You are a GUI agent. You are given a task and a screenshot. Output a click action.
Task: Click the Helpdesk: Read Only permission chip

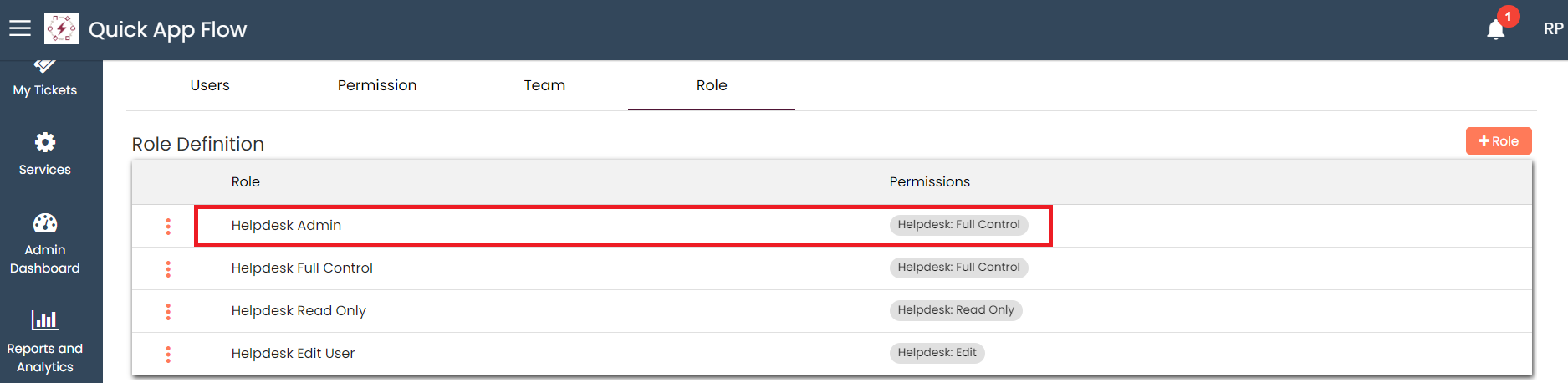pyautogui.click(x=956, y=310)
